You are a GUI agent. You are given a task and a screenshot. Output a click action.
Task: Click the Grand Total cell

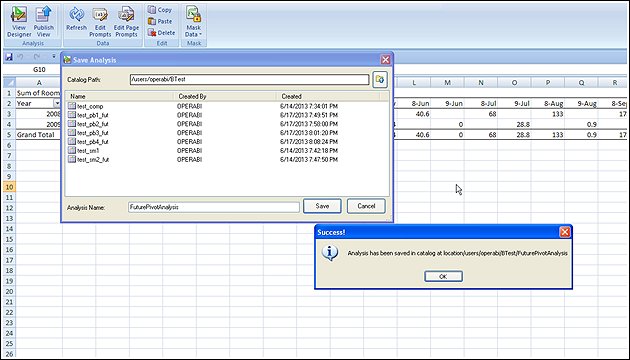coord(39,135)
